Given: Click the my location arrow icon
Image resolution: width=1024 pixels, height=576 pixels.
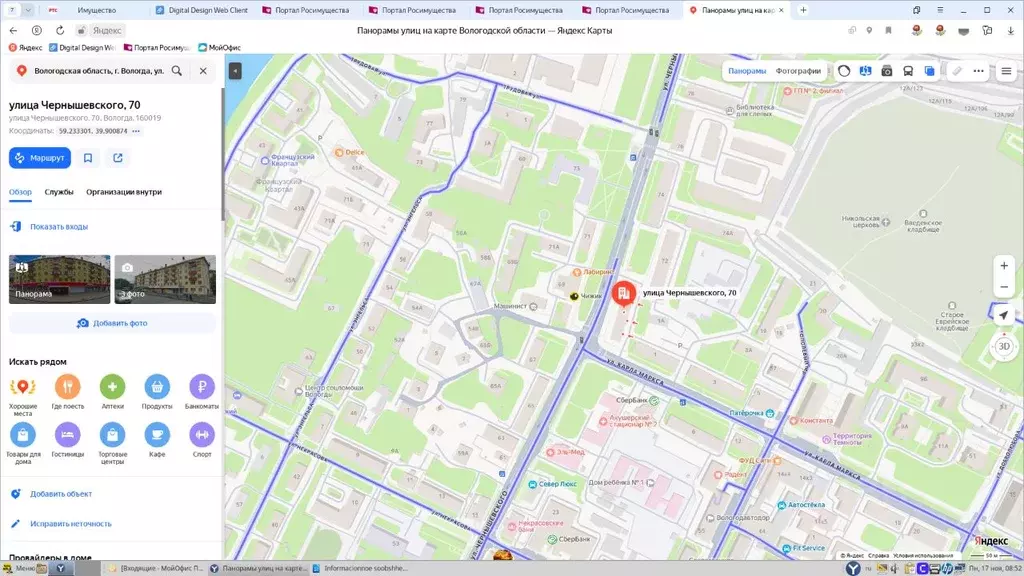Looking at the screenshot, I should click(1004, 315).
